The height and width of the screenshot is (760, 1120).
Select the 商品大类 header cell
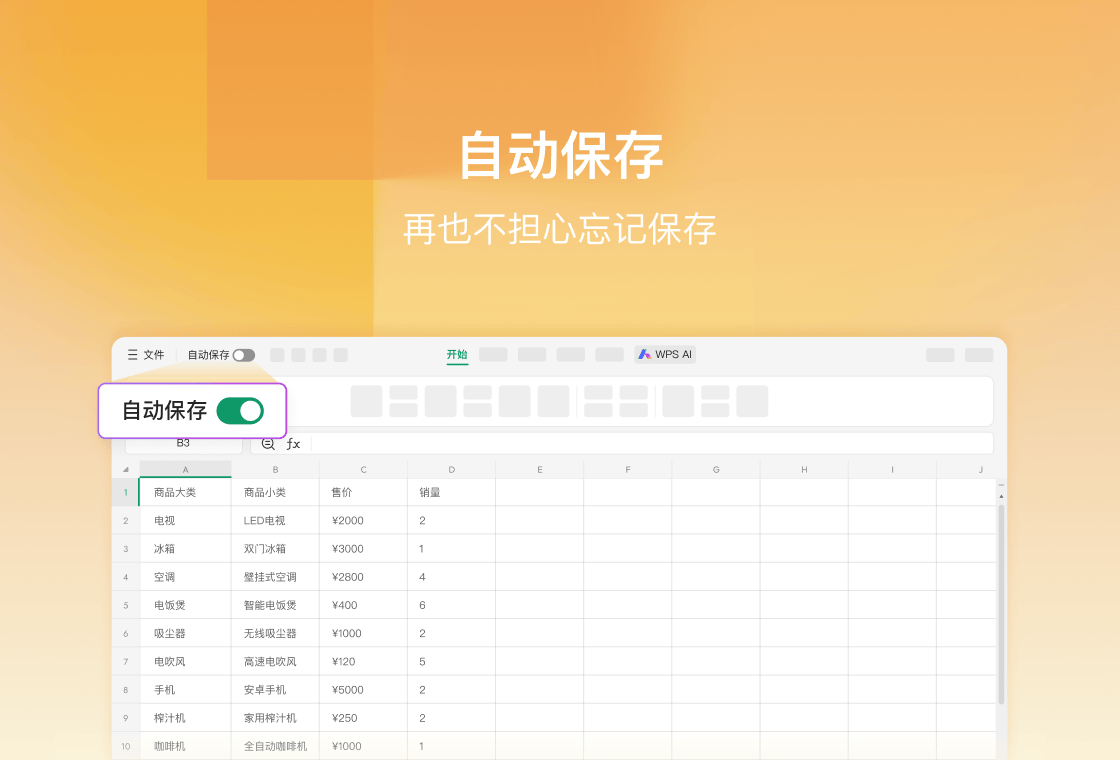[185, 492]
